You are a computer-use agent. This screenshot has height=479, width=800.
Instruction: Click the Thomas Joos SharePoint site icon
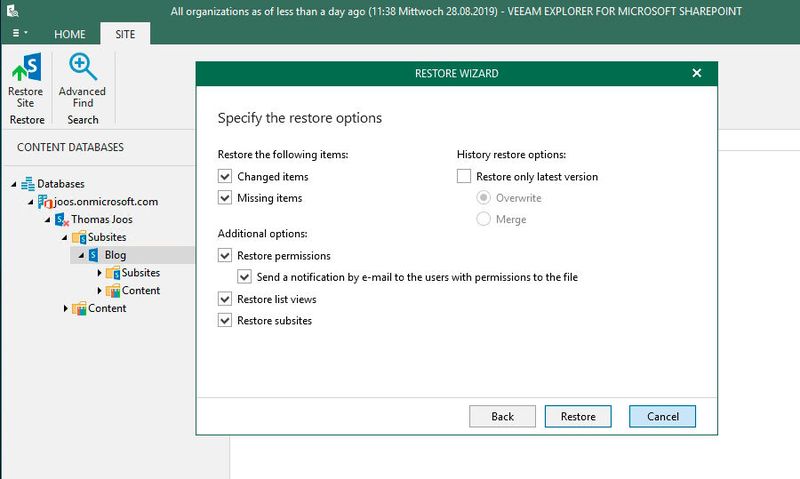coord(62,219)
